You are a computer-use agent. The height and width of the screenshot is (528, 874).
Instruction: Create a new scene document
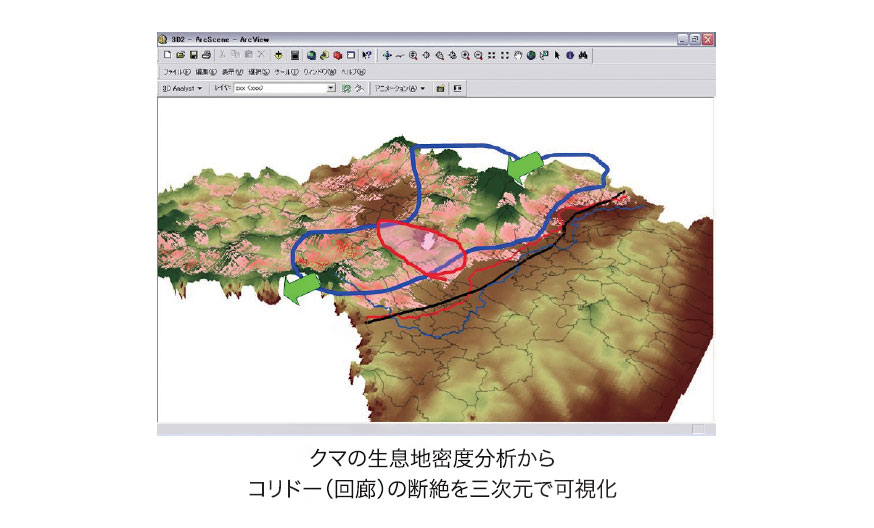point(167,55)
